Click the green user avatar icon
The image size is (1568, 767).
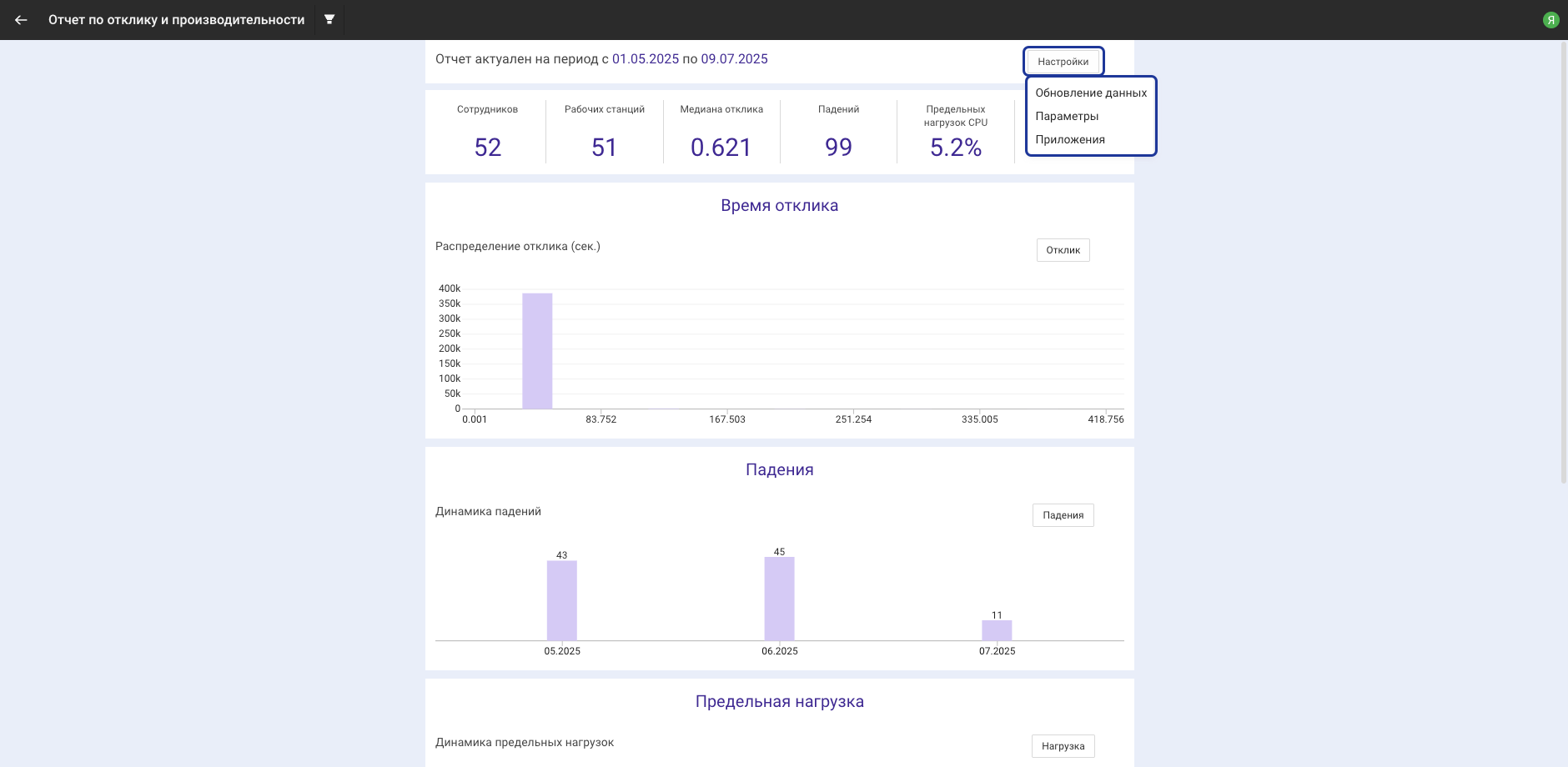(x=1550, y=20)
